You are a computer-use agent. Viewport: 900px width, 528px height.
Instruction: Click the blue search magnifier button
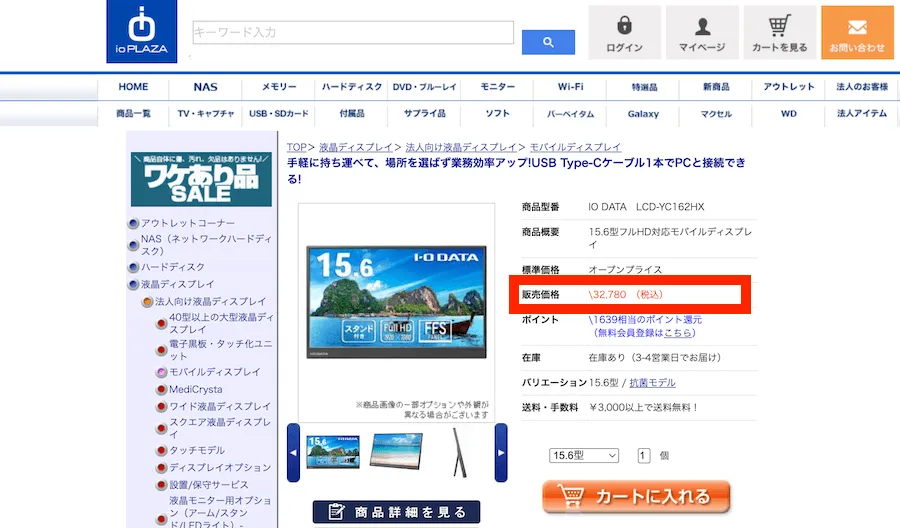(x=548, y=42)
